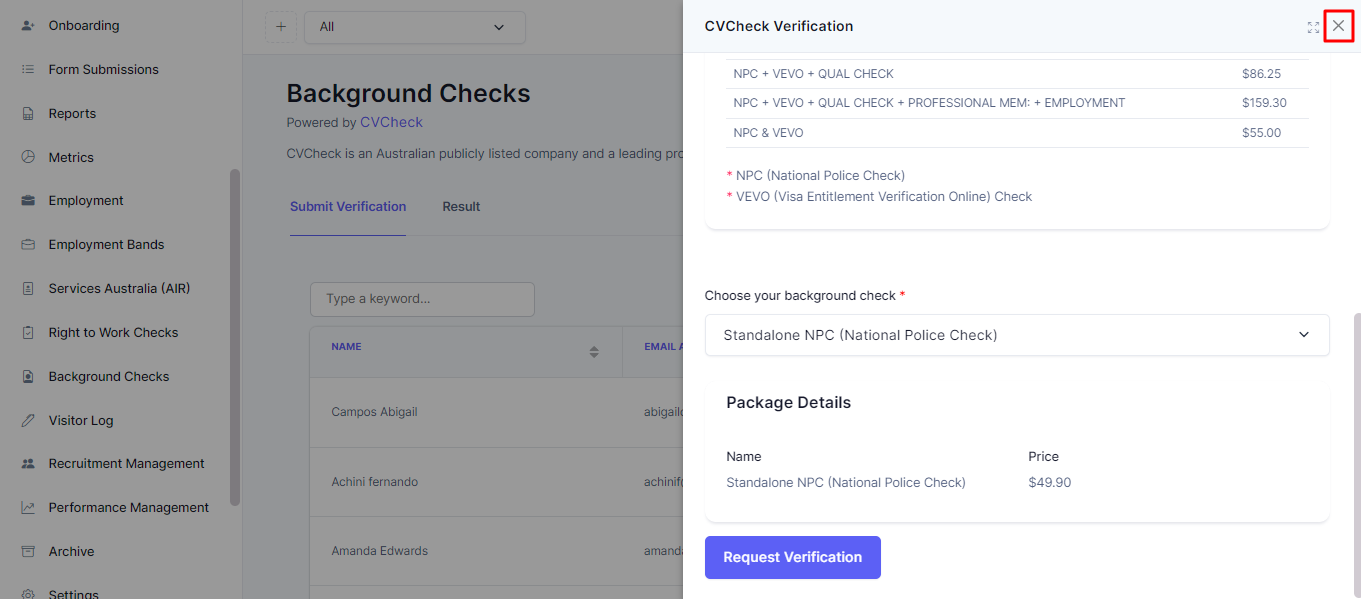Click the Recruitment Management people icon
Viewport: 1361px width, 599px height.
click(28, 463)
